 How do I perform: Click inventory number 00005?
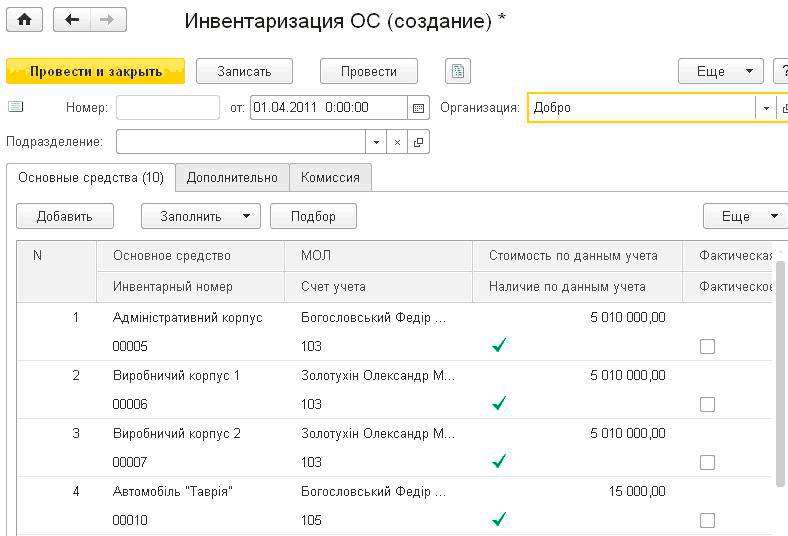[x=130, y=346]
